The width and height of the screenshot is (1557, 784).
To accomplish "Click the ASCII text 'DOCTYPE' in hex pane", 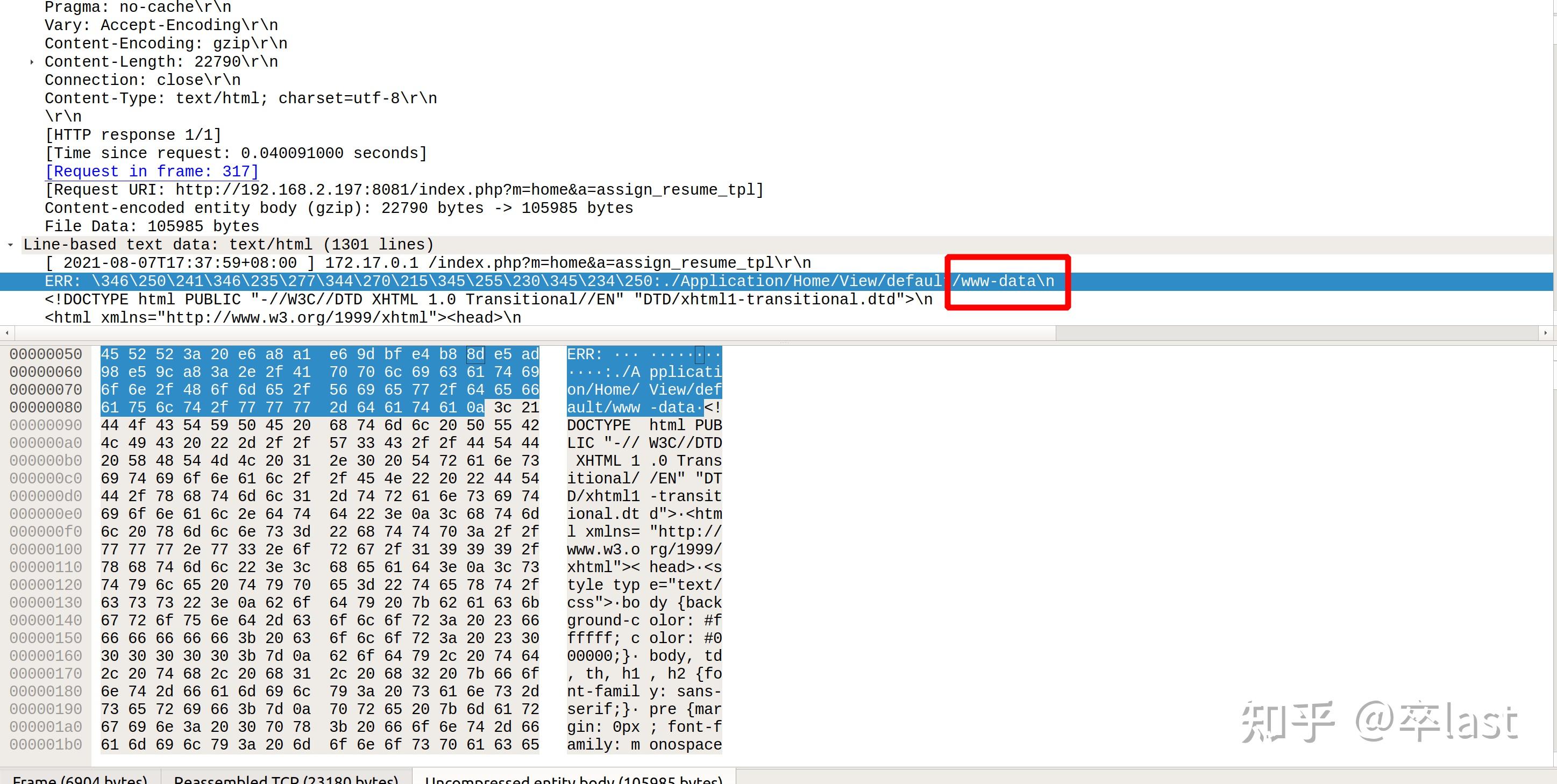I will click(599, 425).
